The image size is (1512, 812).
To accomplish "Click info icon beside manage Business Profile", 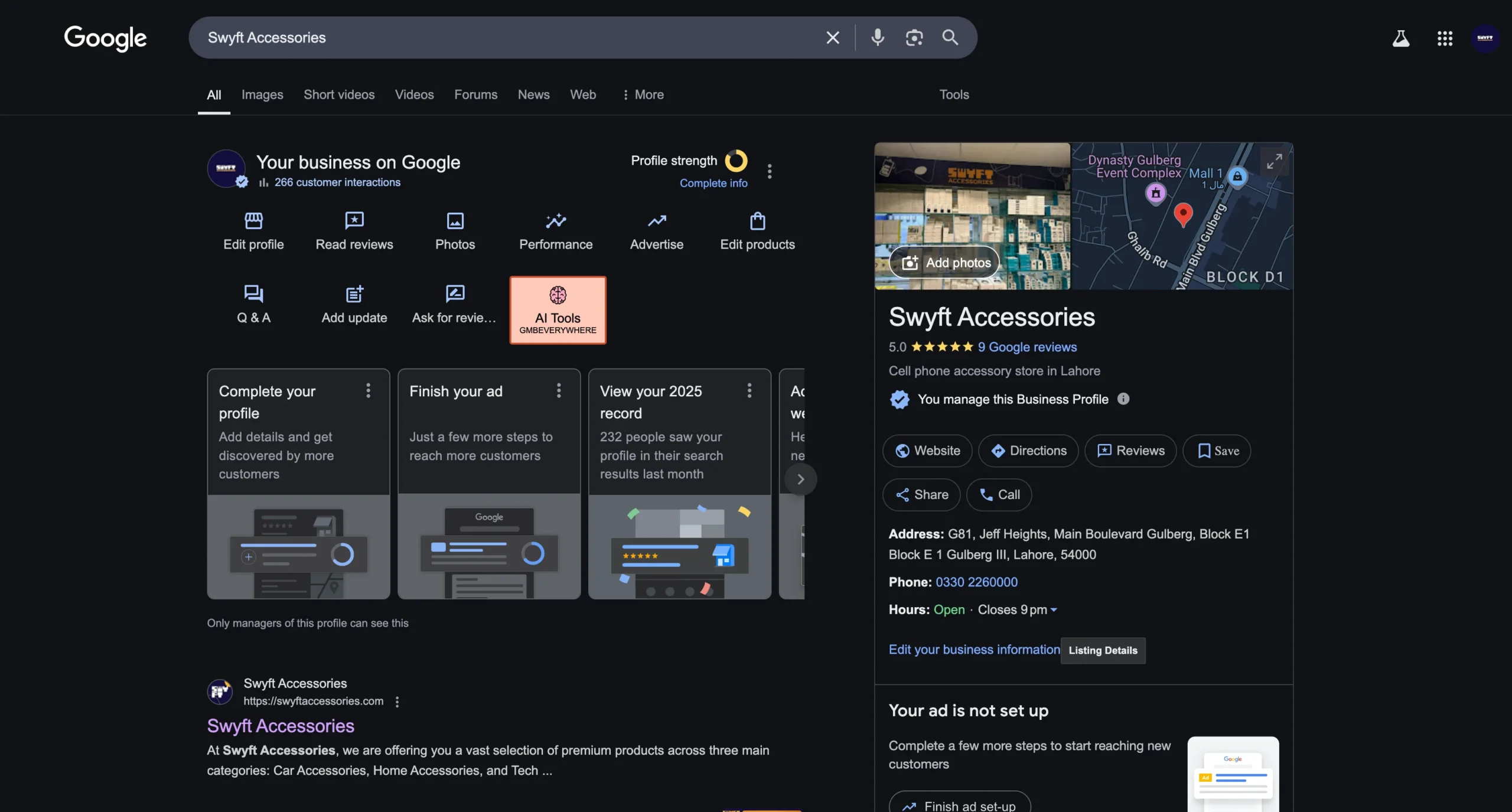I will [1123, 399].
